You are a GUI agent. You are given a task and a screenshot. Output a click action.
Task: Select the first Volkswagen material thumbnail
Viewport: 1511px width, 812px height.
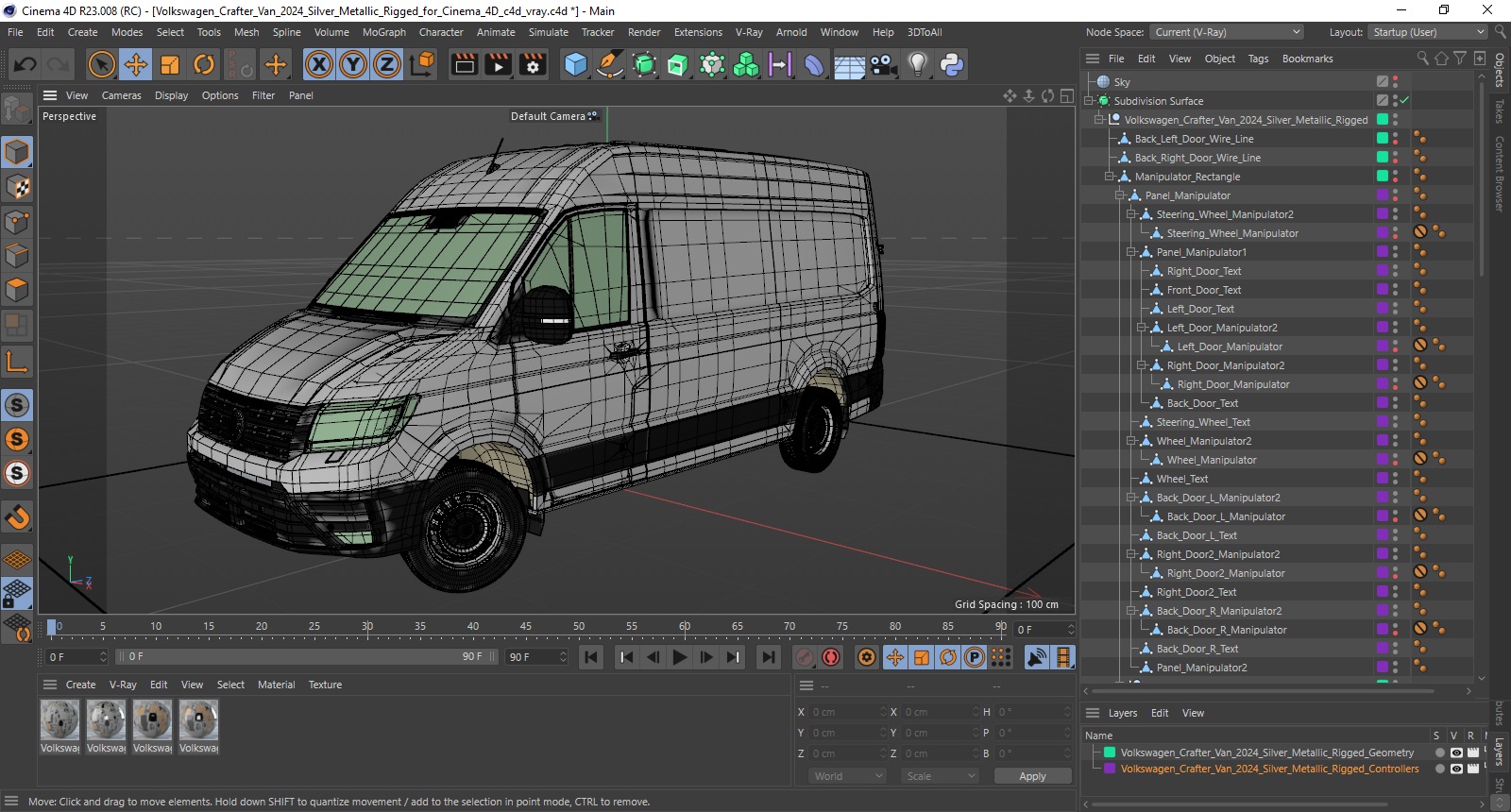point(59,720)
